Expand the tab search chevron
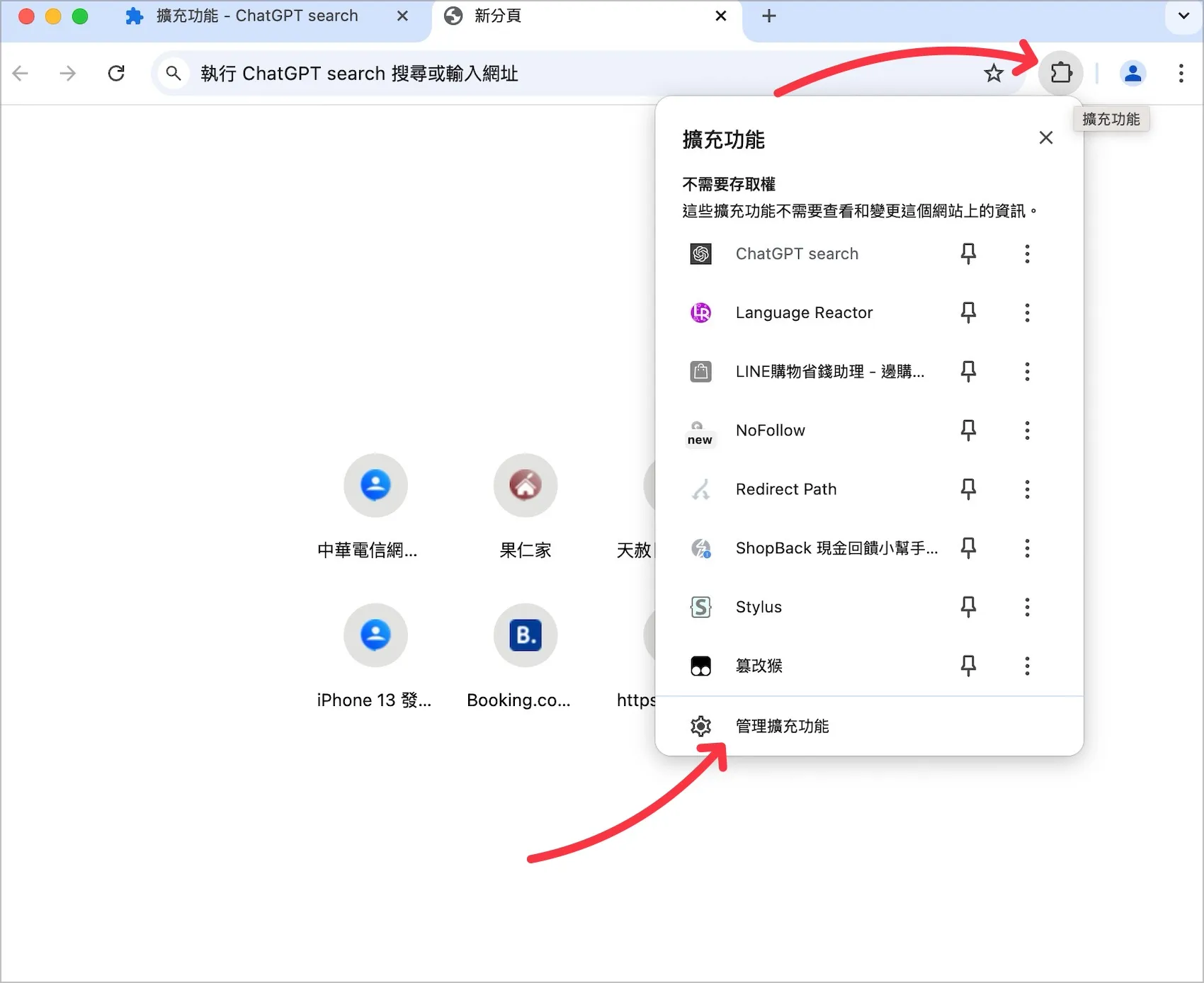Screen dimensions: 1204x983 [1183, 16]
